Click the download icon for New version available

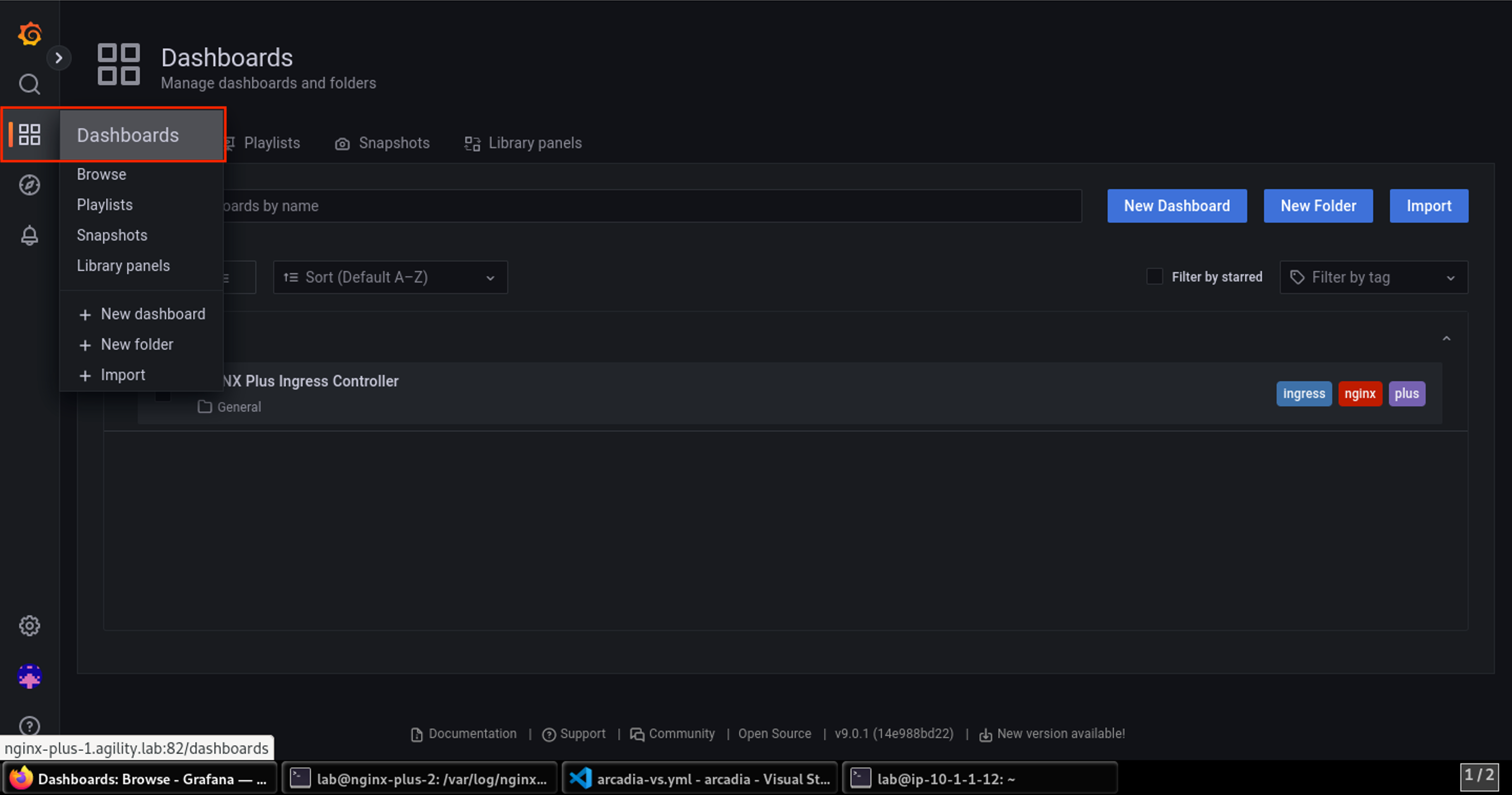[x=985, y=735]
